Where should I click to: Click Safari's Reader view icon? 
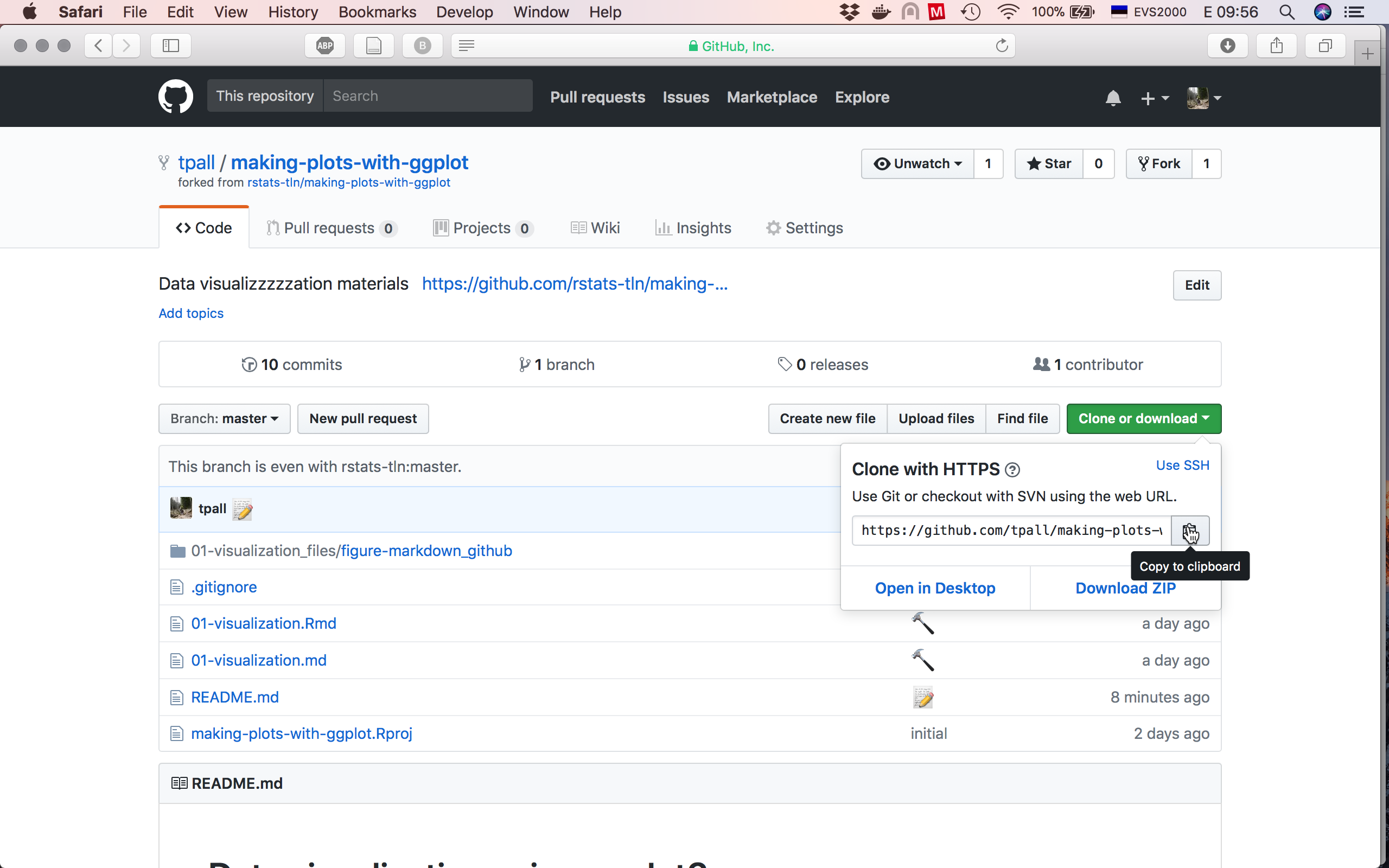[x=466, y=46]
